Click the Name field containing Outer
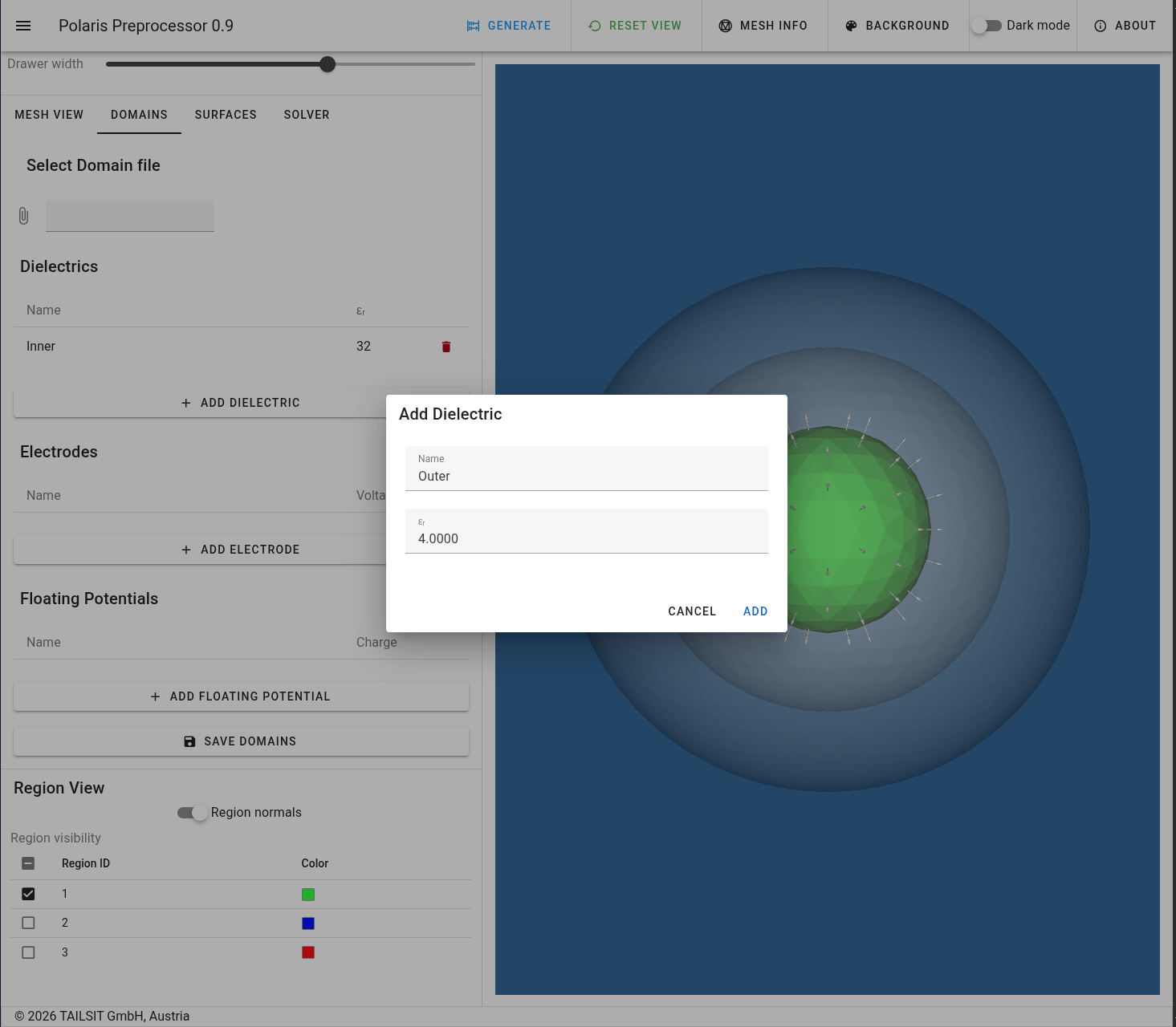Image resolution: width=1176 pixels, height=1027 pixels. 587,469
